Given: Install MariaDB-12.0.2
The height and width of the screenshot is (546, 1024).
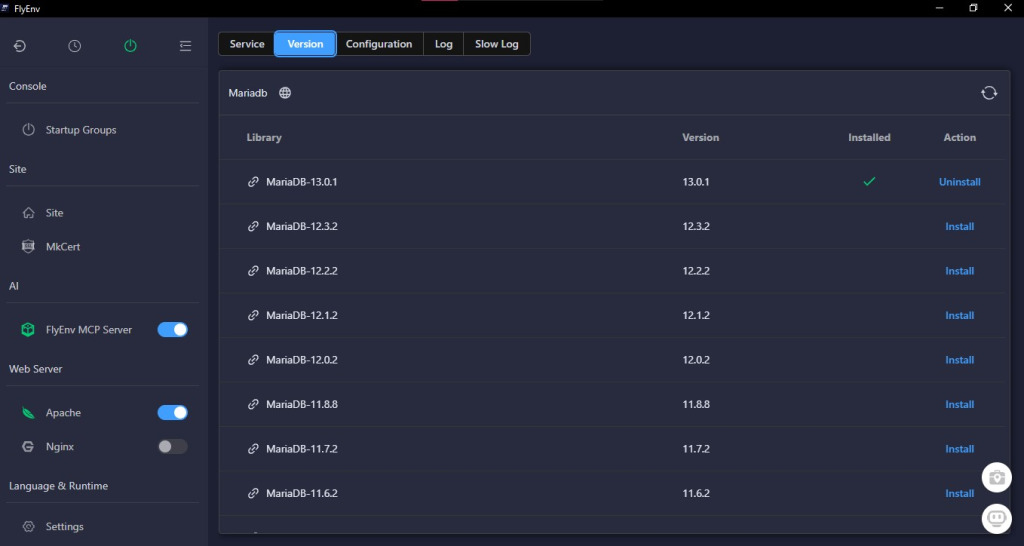Looking at the screenshot, I should (959, 360).
